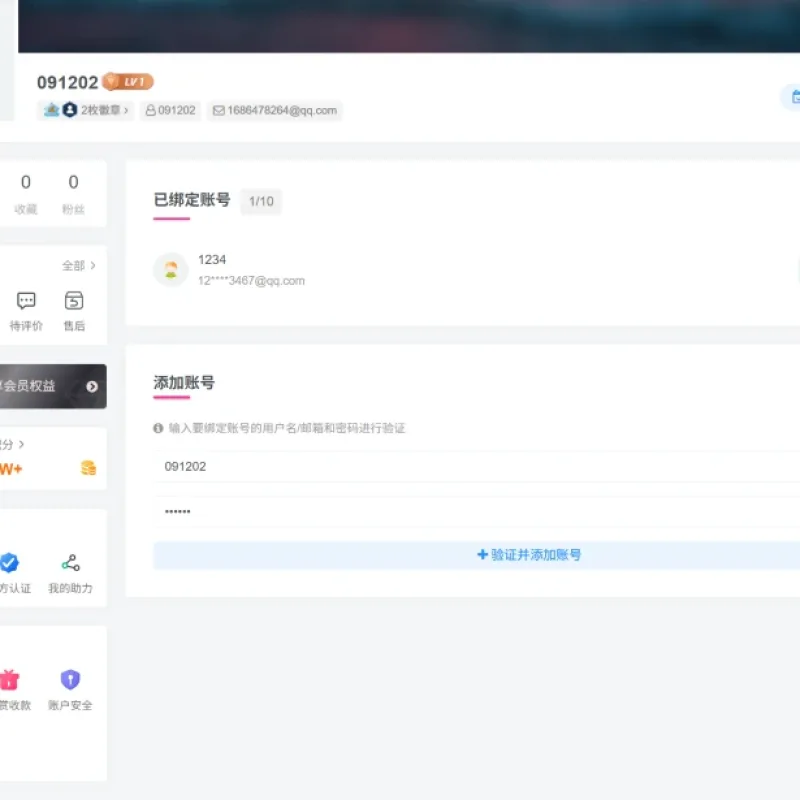Click the W+ points value

tap(11, 469)
